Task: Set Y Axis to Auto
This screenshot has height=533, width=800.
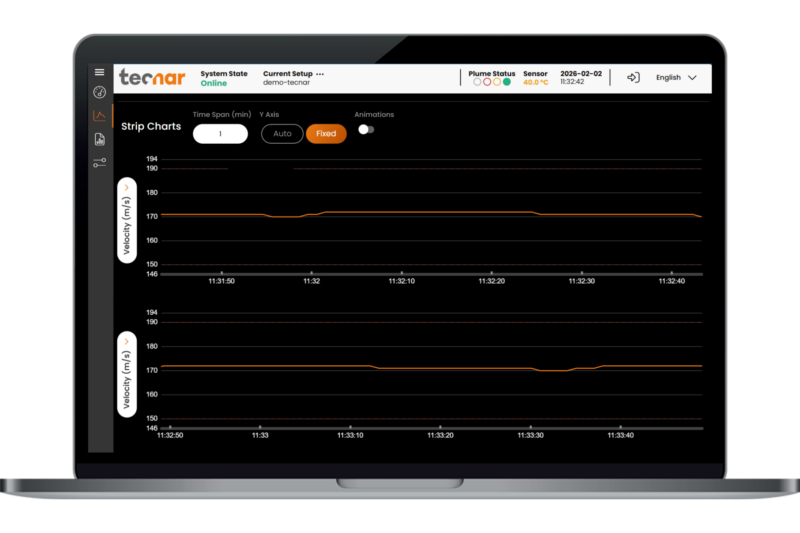Action: click(282, 134)
